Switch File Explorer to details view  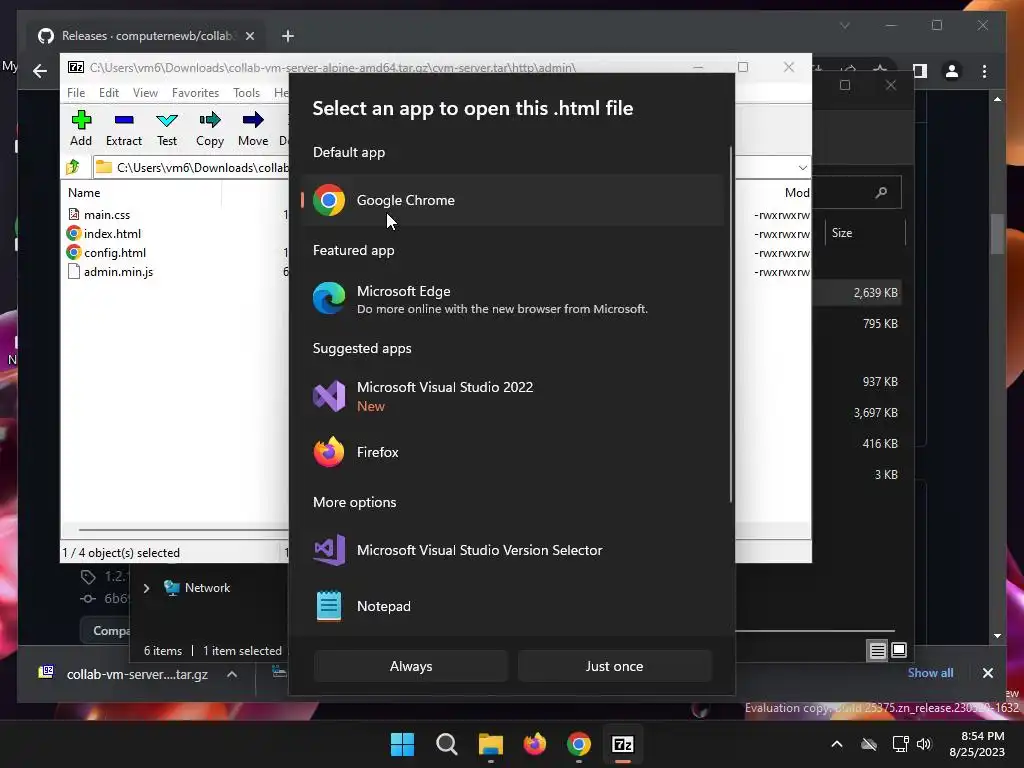tap(877, 650)
